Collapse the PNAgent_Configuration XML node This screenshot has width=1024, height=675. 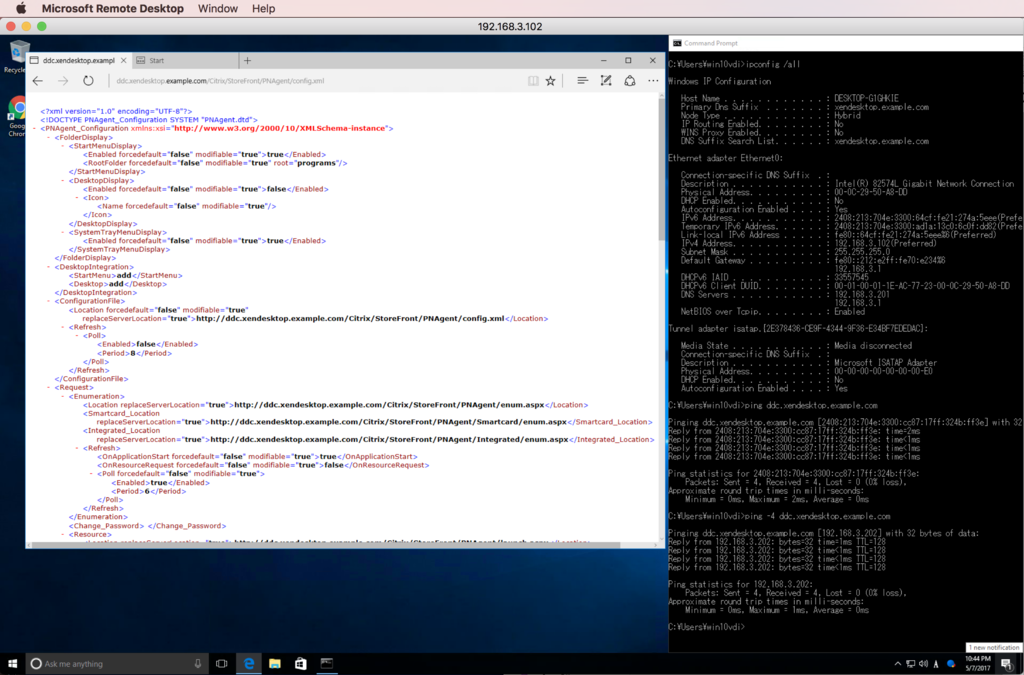[x=35, y=129]
